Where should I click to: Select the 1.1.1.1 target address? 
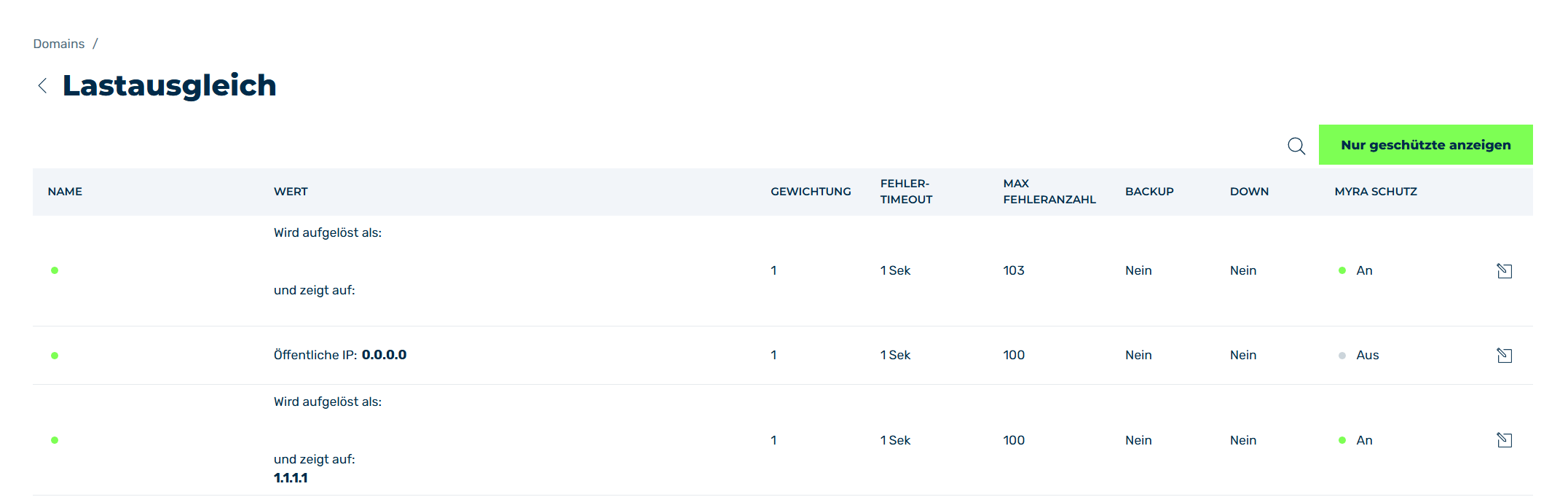point(291,478)
